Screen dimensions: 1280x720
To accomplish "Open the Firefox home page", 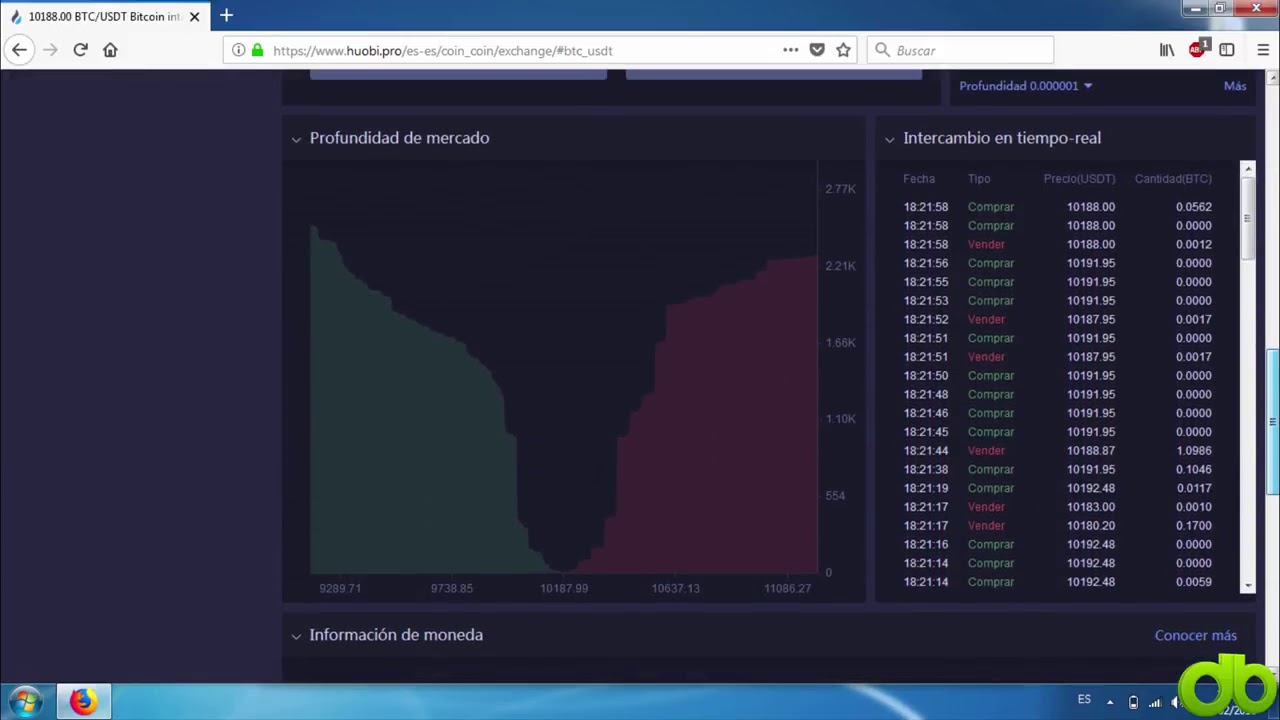I will 110,50.
